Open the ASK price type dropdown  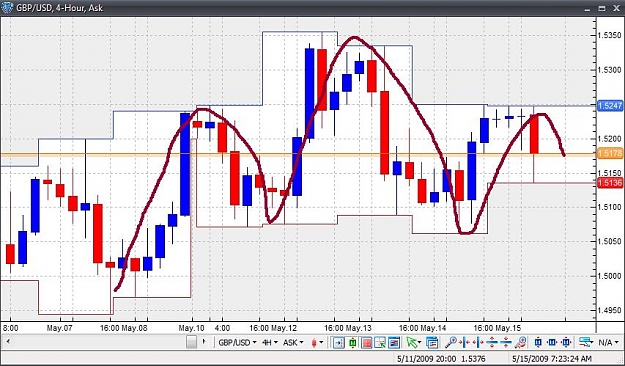tap(293, 342)
